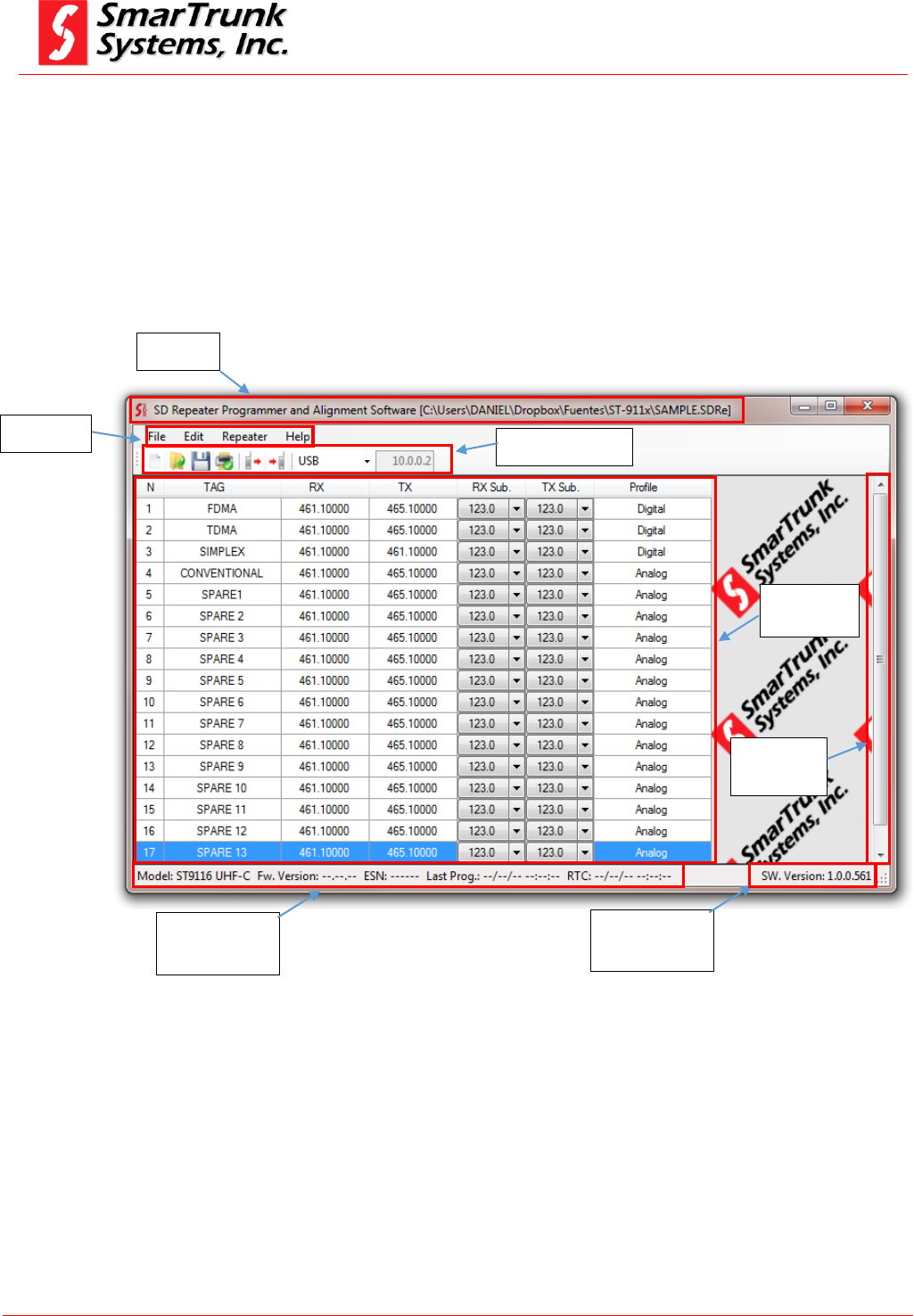Click the highlighted SPARE 13 row tag
The width and height of the screenshot is (914, 1316).
point(222,852)
